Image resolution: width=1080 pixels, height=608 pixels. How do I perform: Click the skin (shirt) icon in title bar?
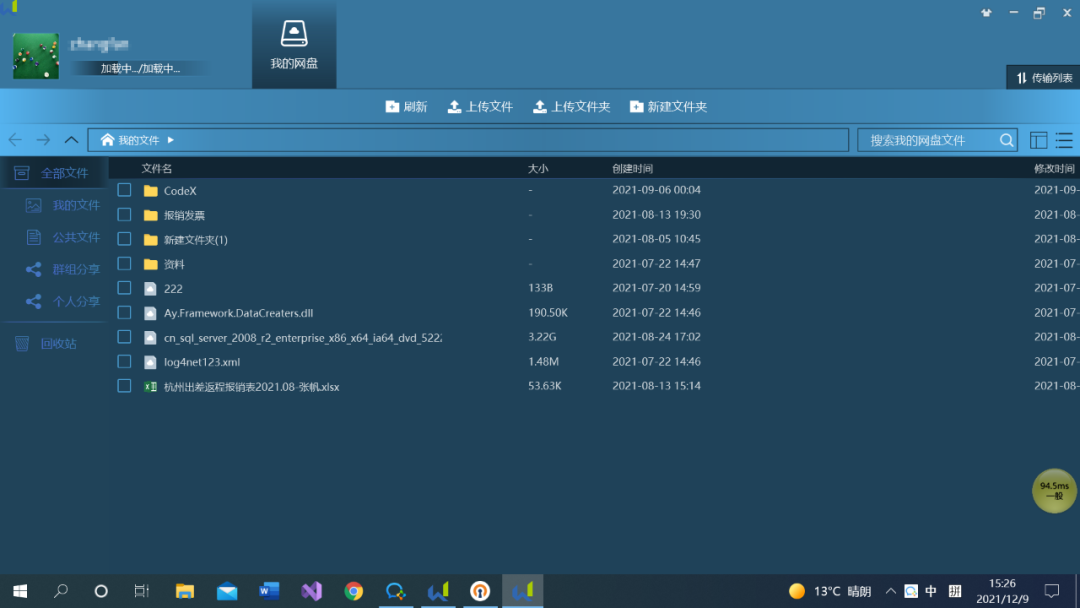pyautogui.click(x=987, y=13)
